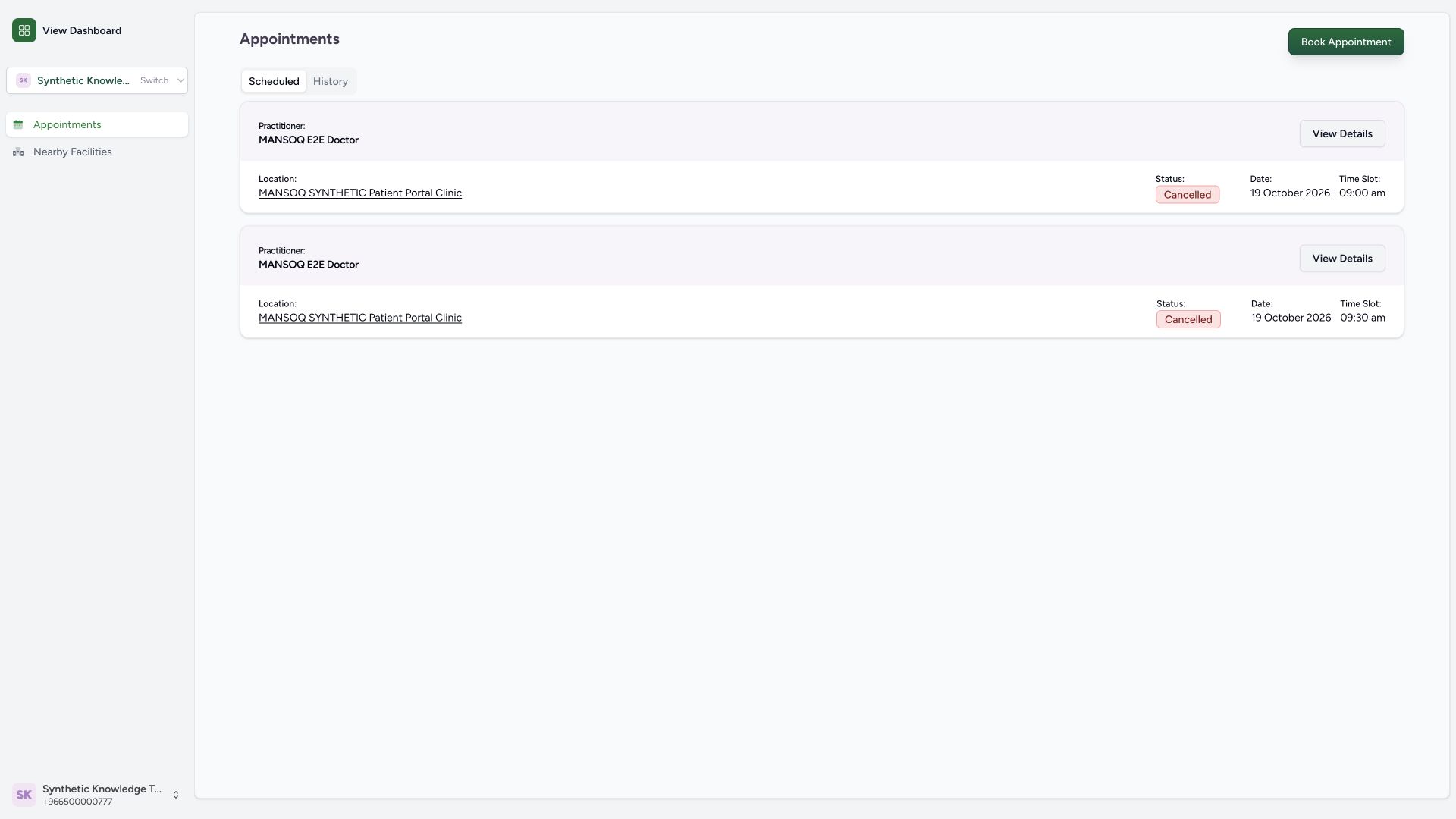Open Appointments in the sidebar
Viewport: 1456px width, 819px height.
[97, 124]
